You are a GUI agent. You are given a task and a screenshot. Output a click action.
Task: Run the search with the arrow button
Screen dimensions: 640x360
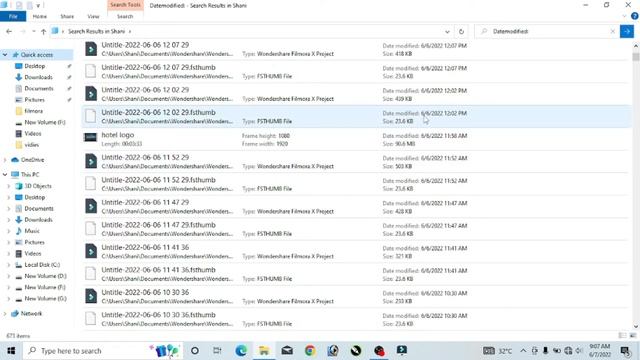pos(627,31)
